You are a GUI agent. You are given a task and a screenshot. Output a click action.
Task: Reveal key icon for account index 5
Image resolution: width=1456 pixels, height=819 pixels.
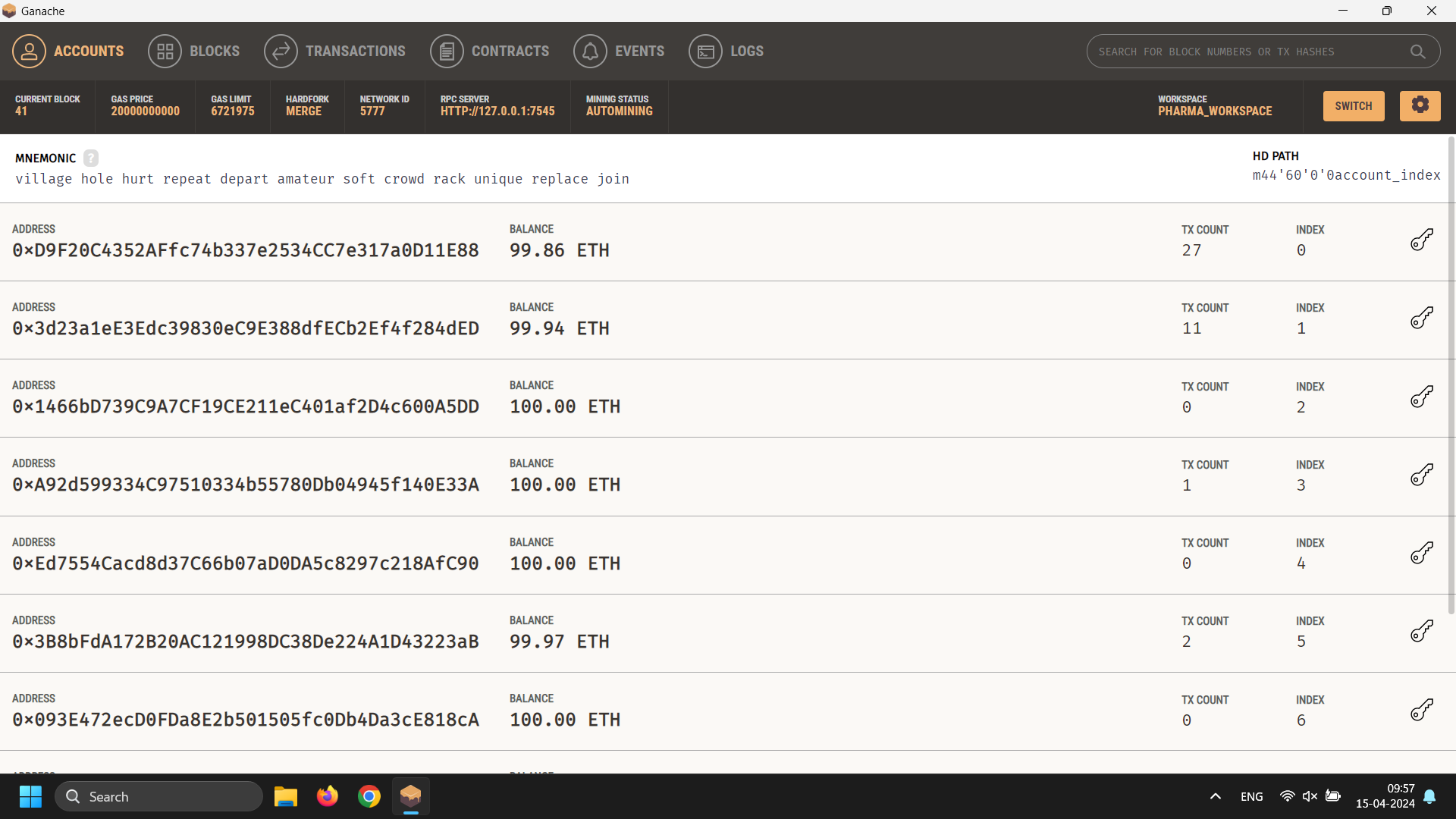[1421, 631]
